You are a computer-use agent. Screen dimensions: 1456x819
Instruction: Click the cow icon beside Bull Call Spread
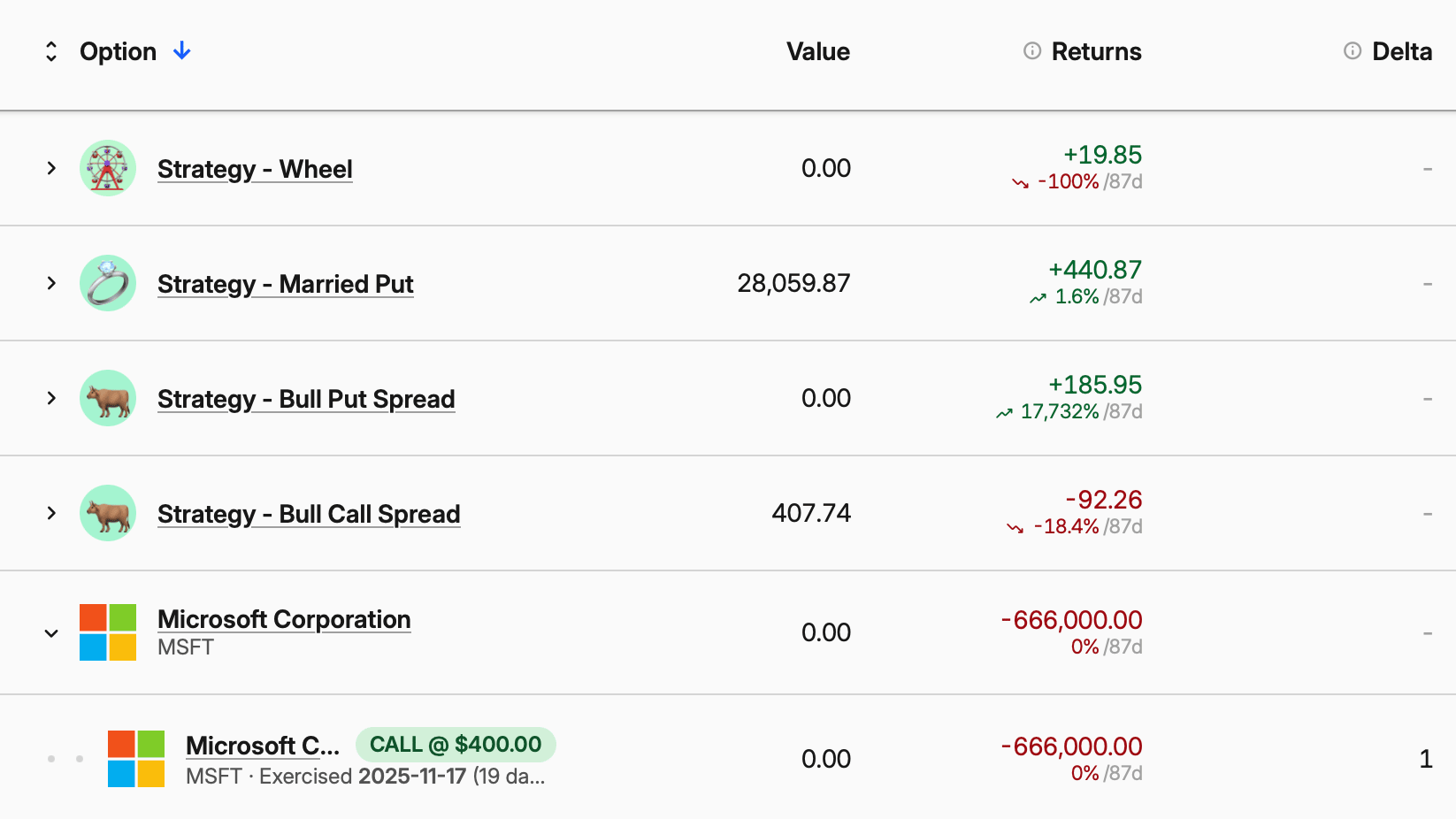pyautogui.click(x=107, y=513)
